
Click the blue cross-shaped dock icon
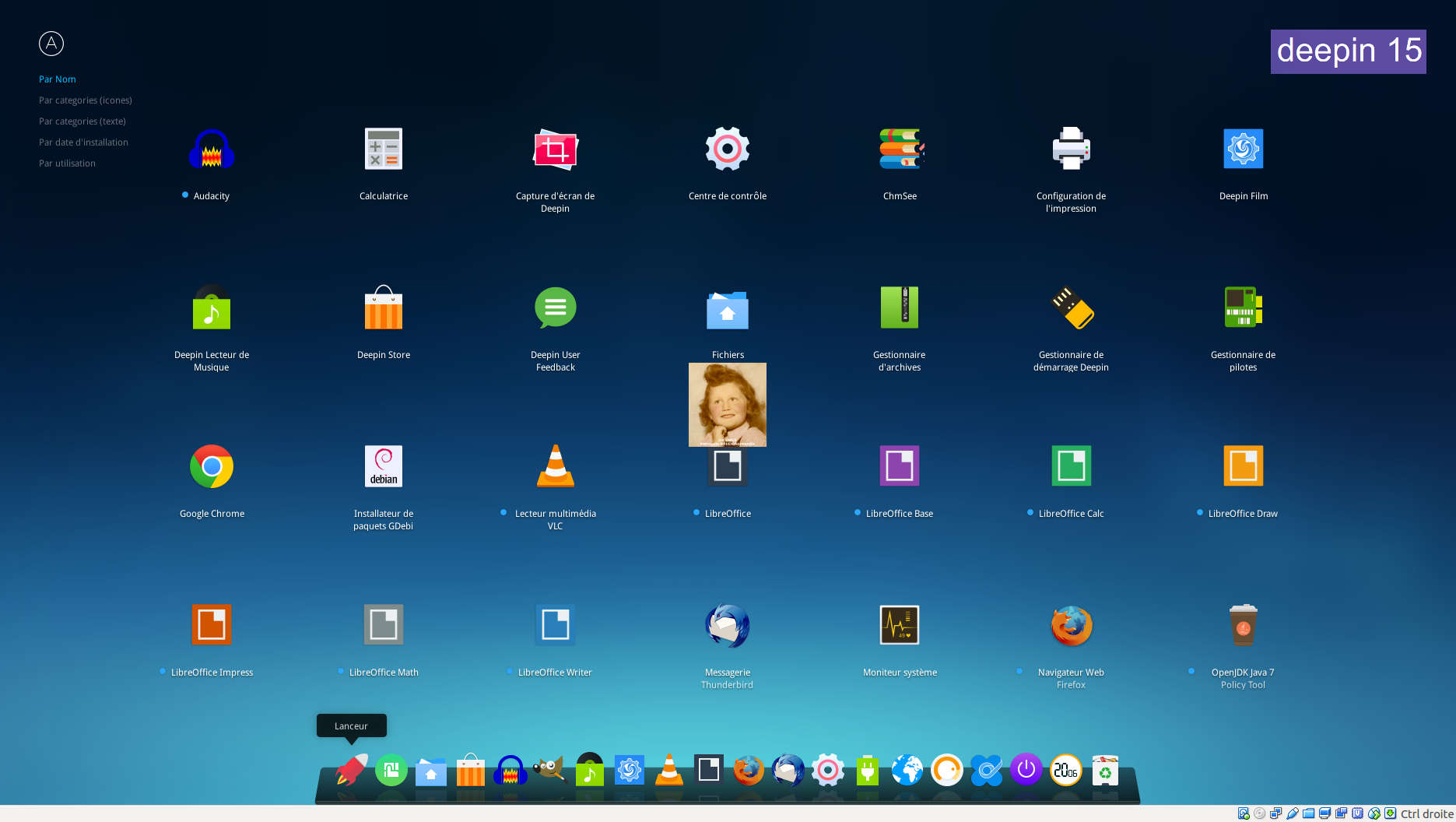[x=987, y=770]
